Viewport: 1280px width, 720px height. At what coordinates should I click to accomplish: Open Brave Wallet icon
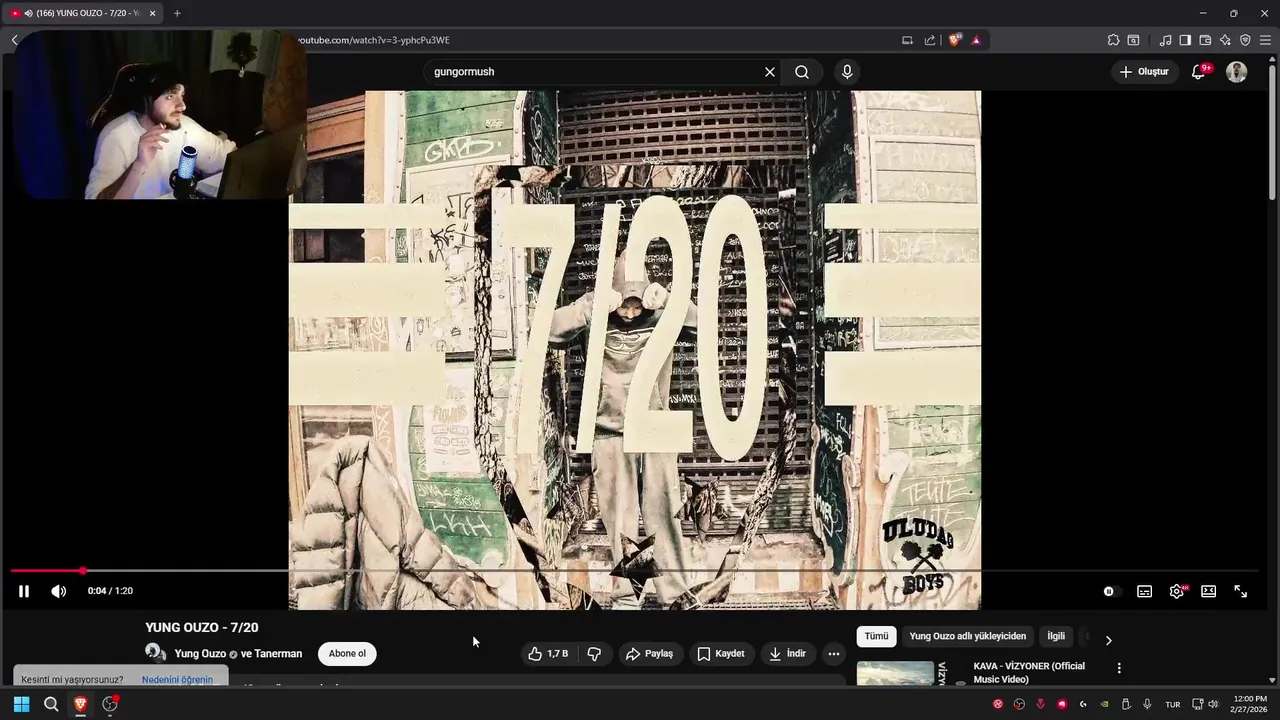coord(1205,40)
